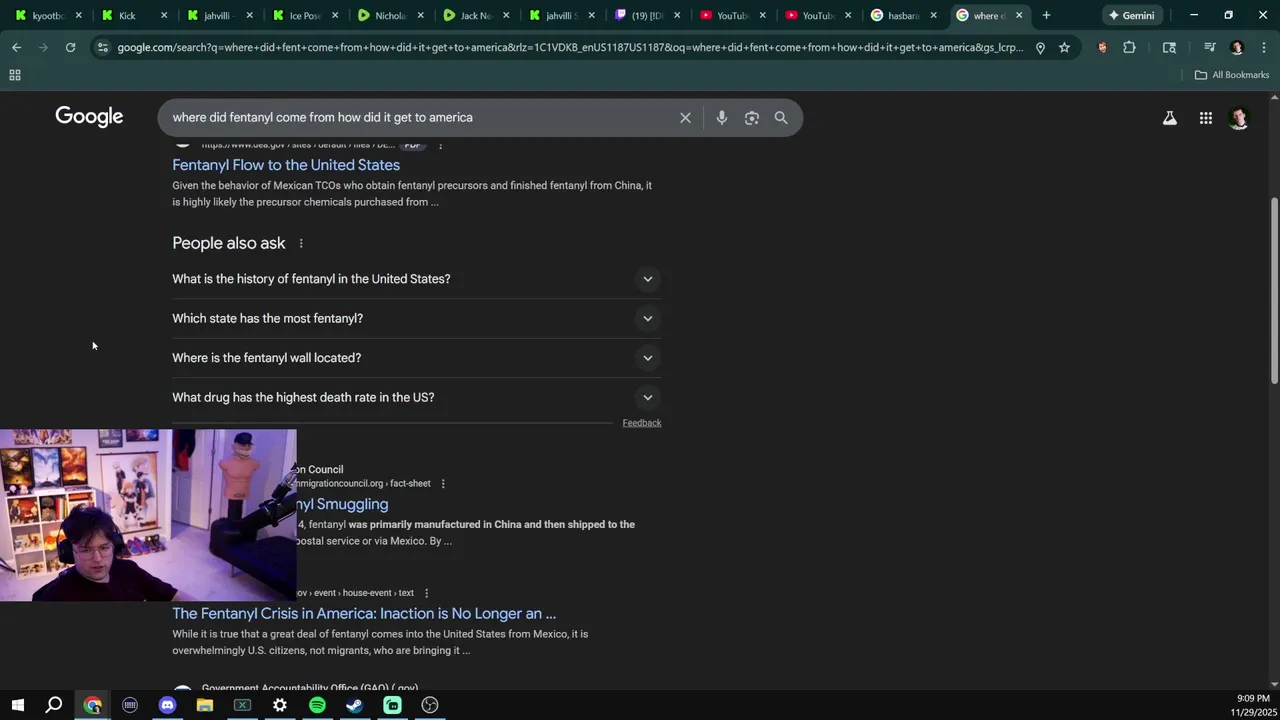
Task: Open Chrome profile avatar in toolbar
Action: point(1237,47)
